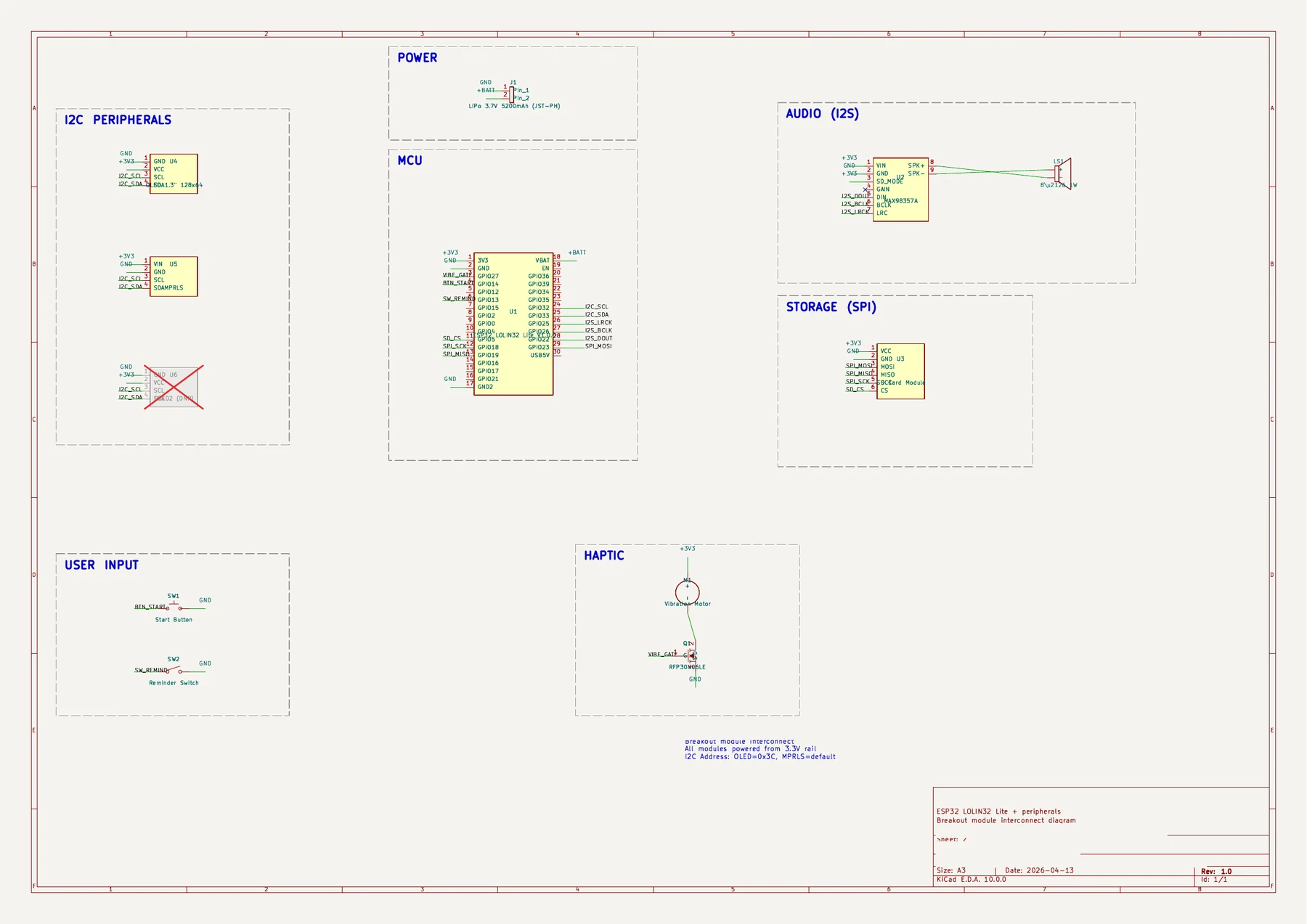The height and width of the screenshot is (924, 1307).
Task: Select the J1 battery connector symbol
Action: tap(511, 94)
